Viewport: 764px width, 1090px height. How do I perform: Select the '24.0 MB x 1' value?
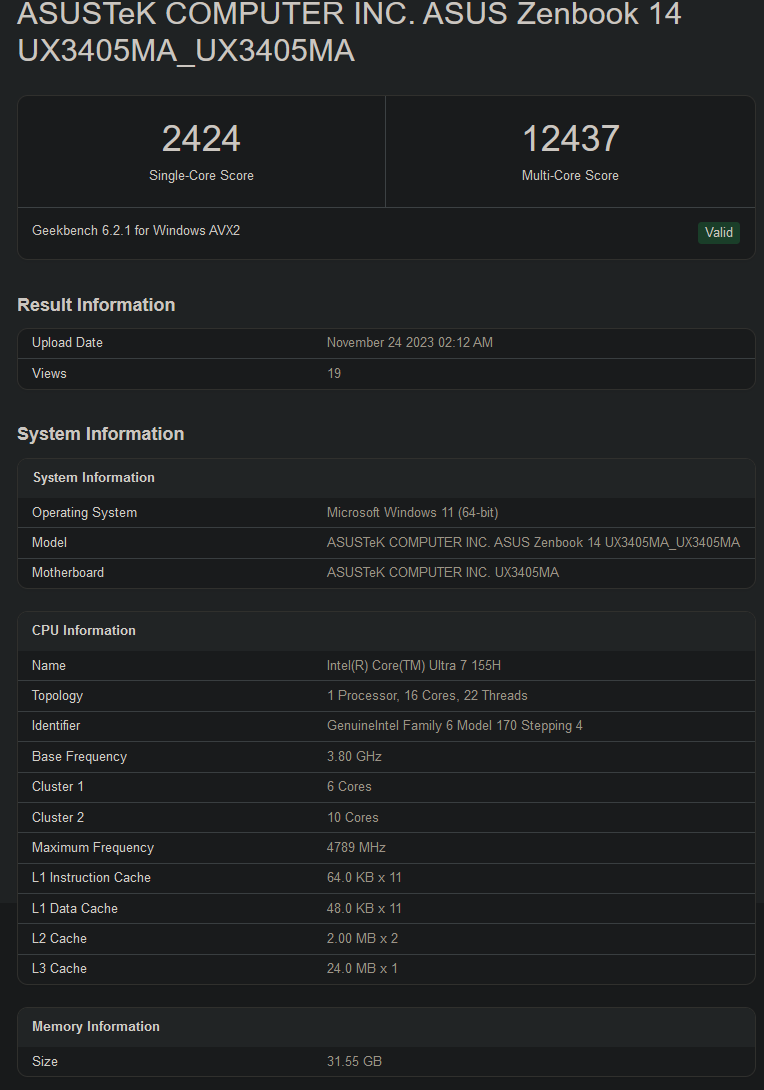pos(362,968)
